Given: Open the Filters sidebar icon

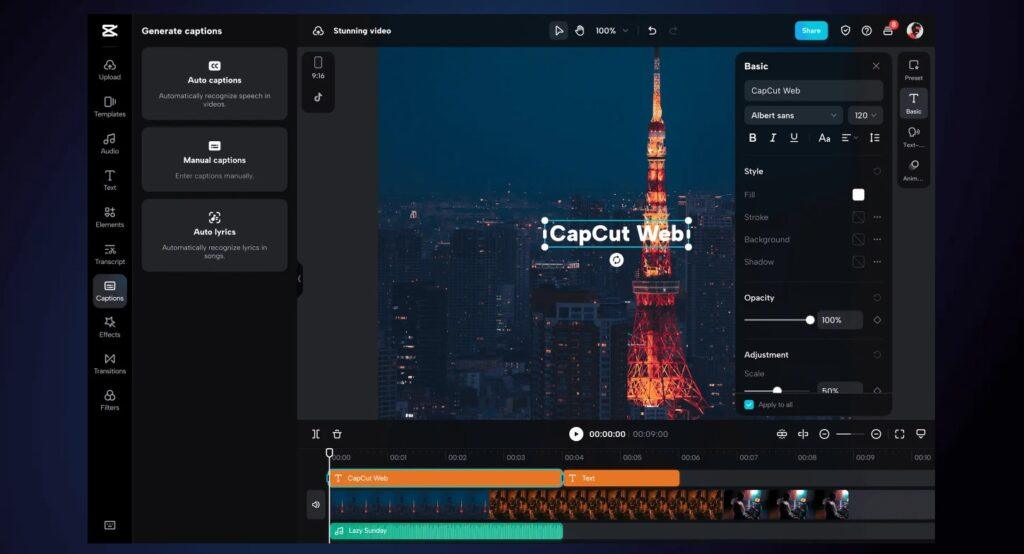Looking at the screenshot, I should pyautogui.click(x=110, y=399).
